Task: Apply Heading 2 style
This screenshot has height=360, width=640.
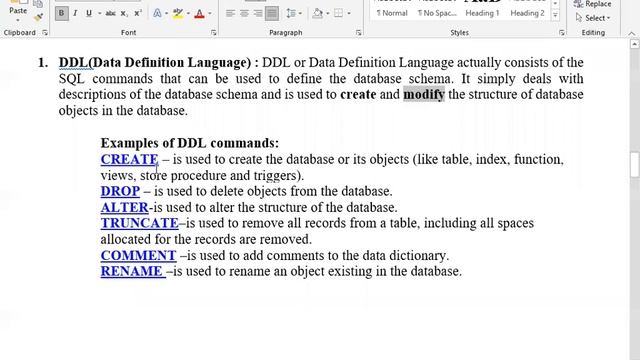Action: coord(527,13)
